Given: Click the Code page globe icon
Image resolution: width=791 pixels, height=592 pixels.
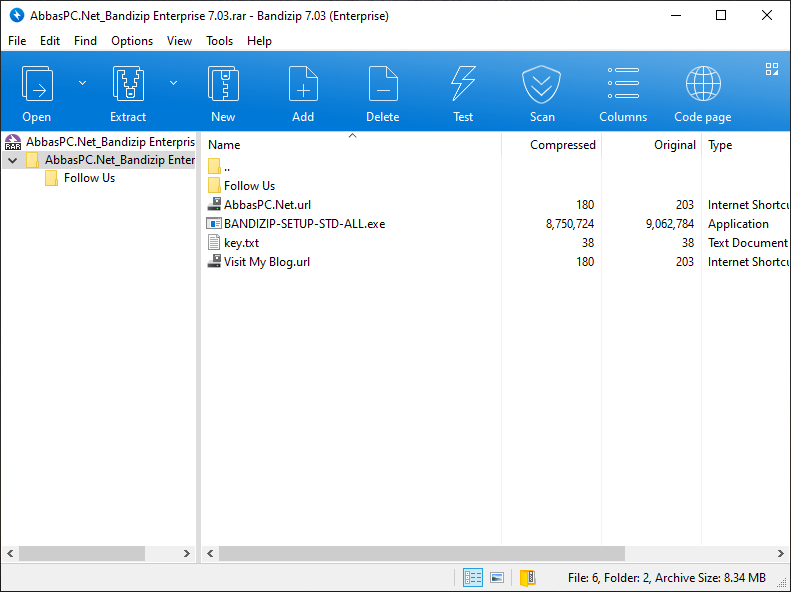Looking at the screenshot, I should click(x=703, y=83).
